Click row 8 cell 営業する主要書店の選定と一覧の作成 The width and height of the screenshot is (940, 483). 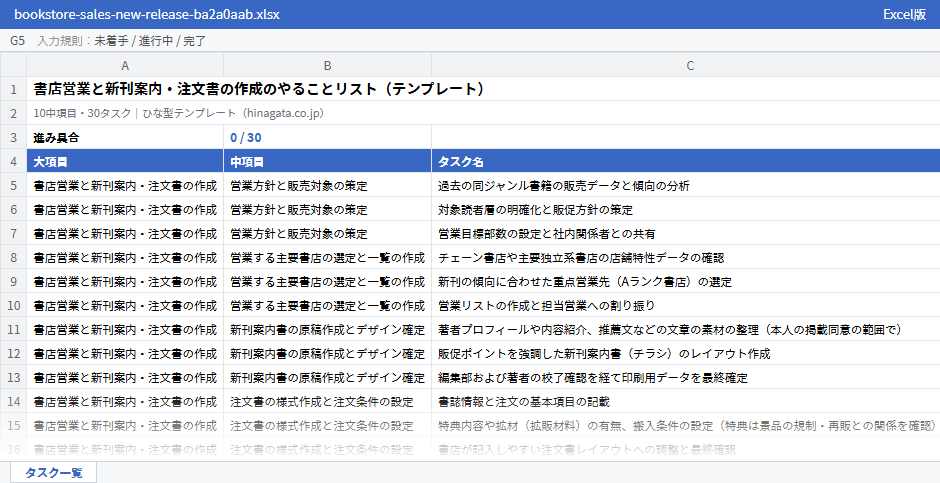pos(327,257)
